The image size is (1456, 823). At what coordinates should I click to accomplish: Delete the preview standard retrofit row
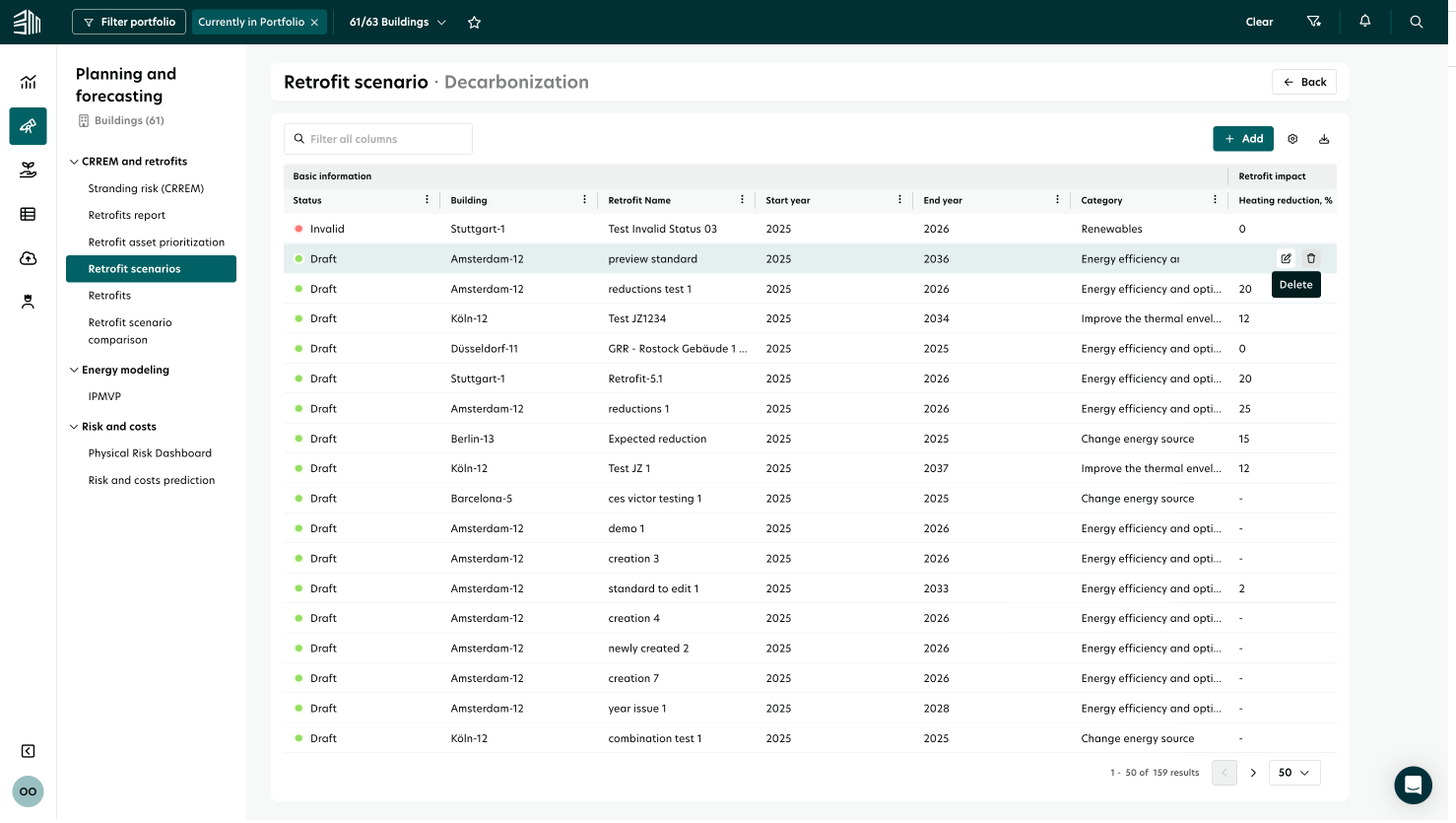click(x=1311, y=258)
